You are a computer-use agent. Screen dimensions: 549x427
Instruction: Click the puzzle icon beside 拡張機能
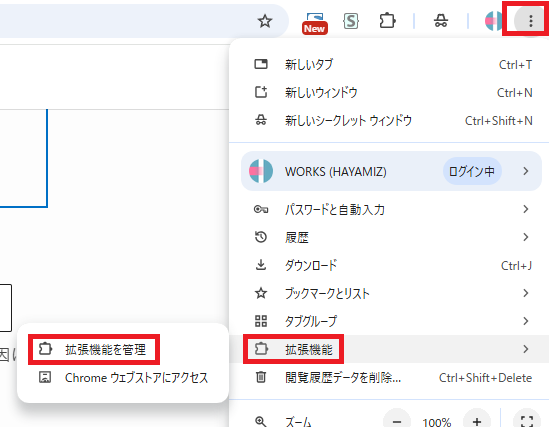click(x=261, y=349)
